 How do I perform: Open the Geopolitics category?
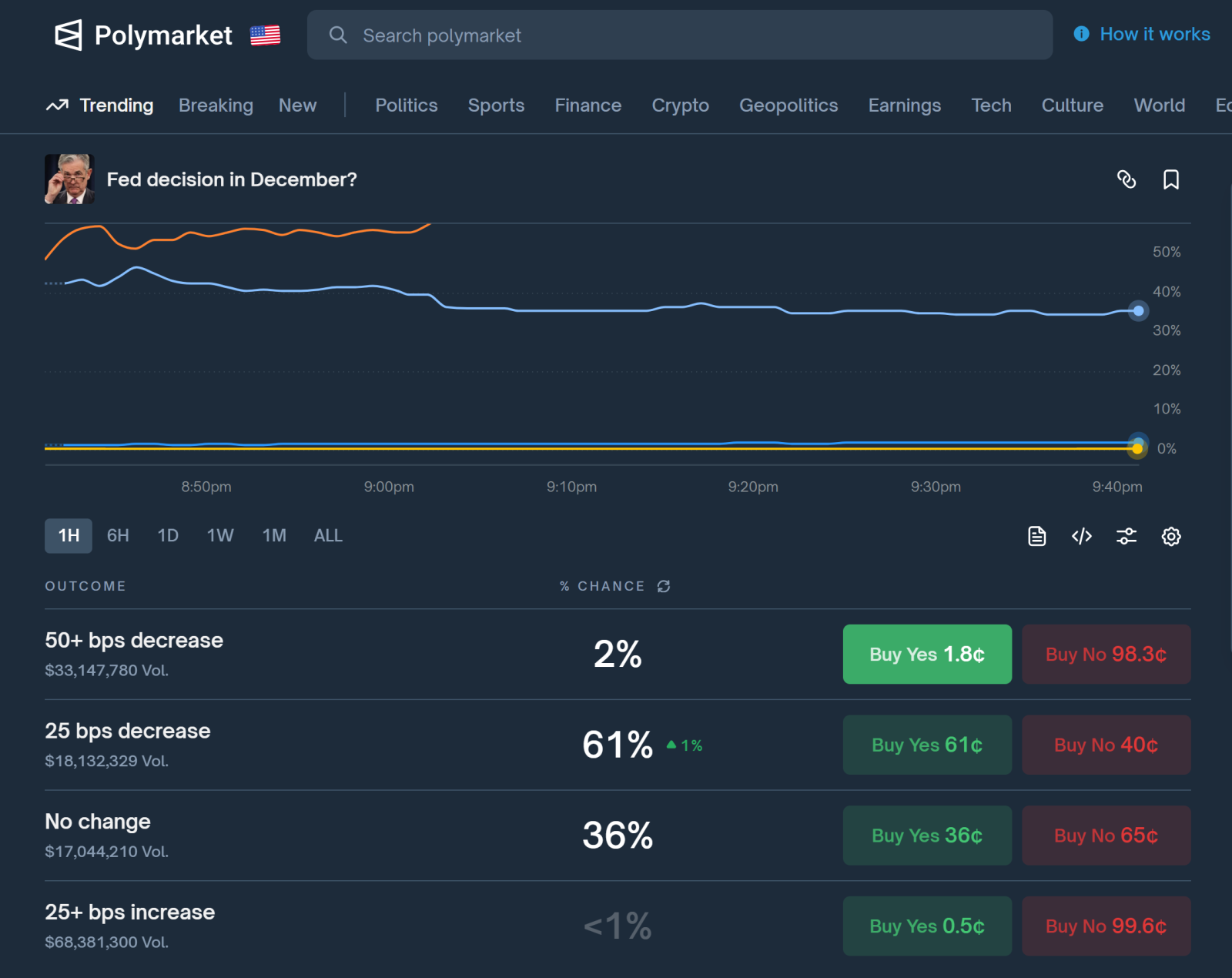pos(788,106)
